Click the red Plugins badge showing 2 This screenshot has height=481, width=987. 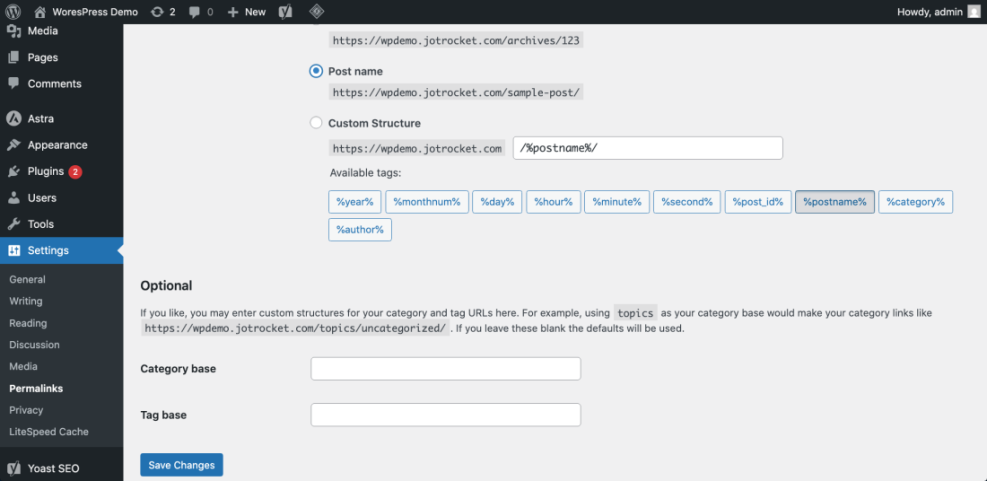pyautogui.click(x=76, y=171)
